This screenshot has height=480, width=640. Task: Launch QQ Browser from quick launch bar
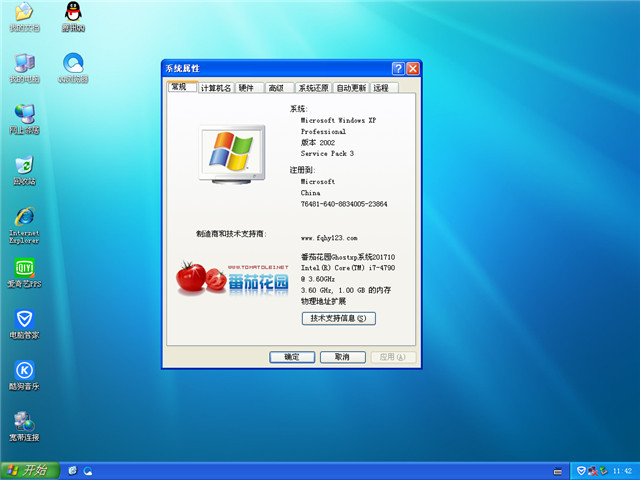(88, 471)
